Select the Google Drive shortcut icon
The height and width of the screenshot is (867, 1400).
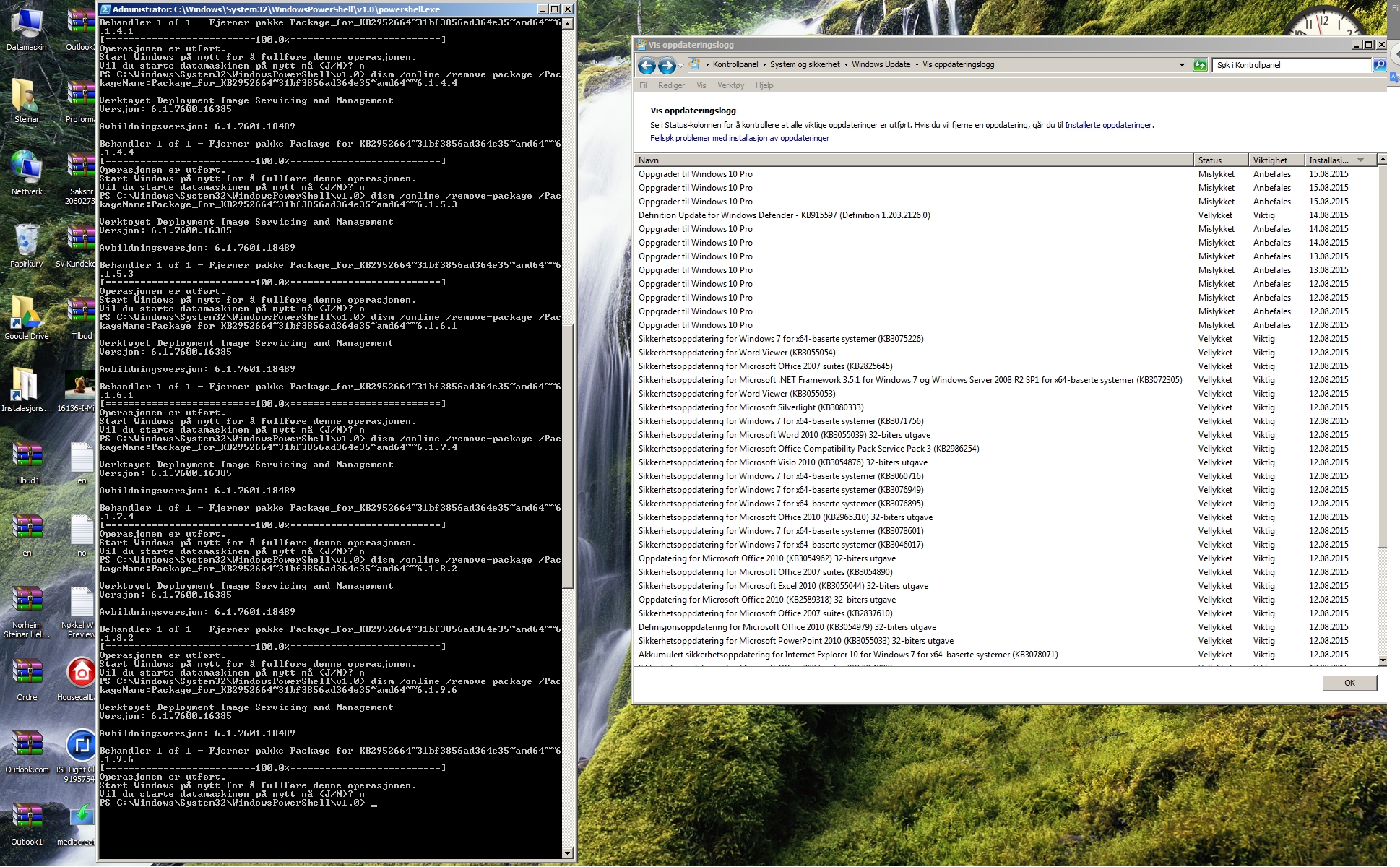click(27, 318)
